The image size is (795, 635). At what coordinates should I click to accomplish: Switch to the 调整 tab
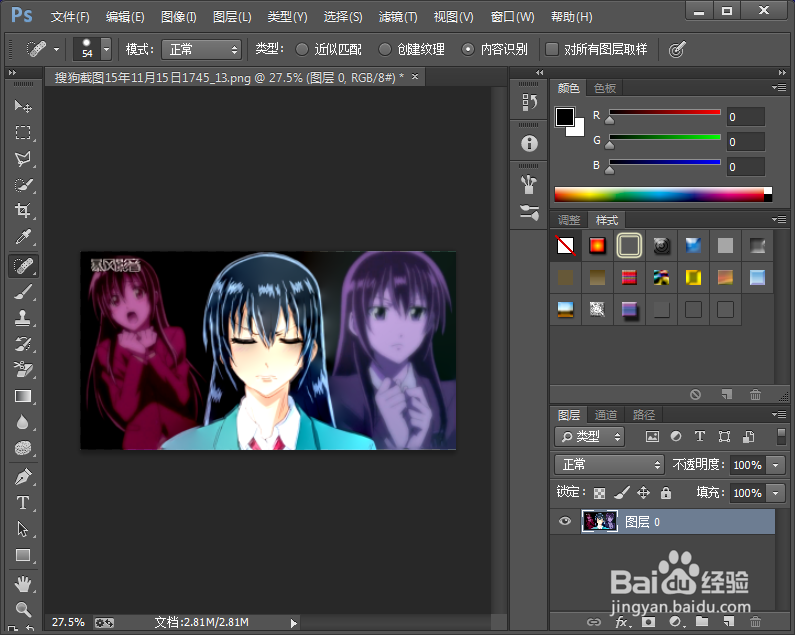point(569,220)
